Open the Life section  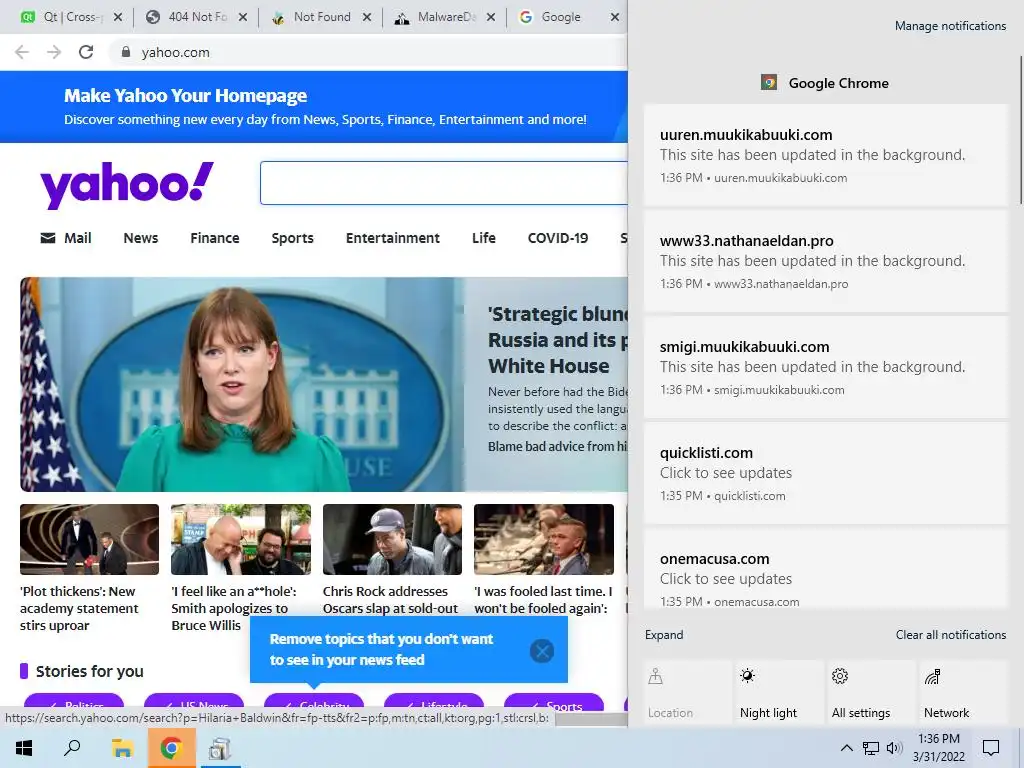[x=483, y=238]
